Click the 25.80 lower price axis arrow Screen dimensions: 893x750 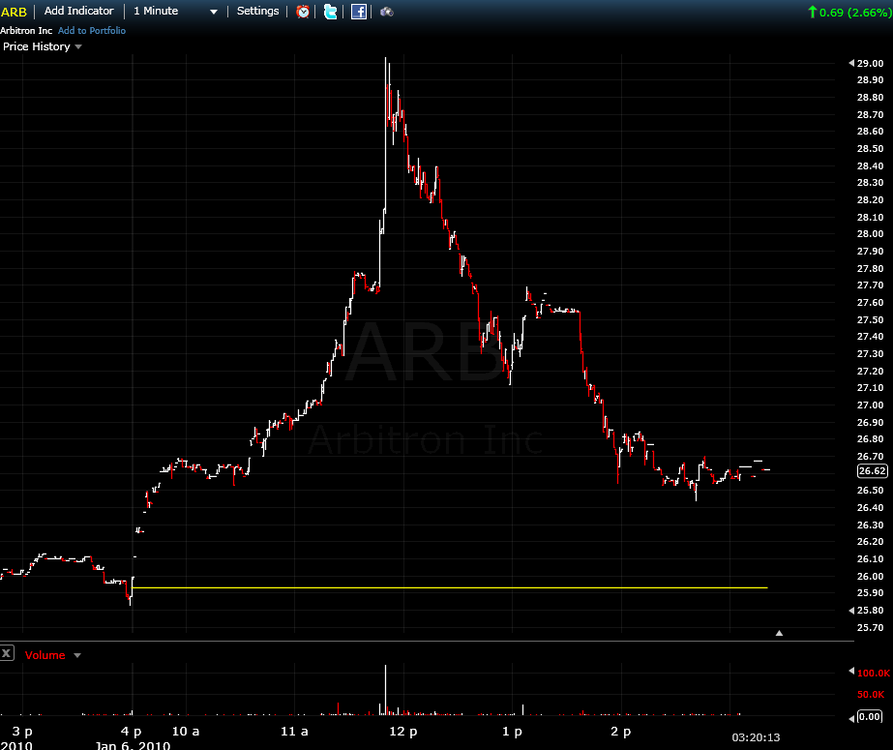(x=852, y=610)
